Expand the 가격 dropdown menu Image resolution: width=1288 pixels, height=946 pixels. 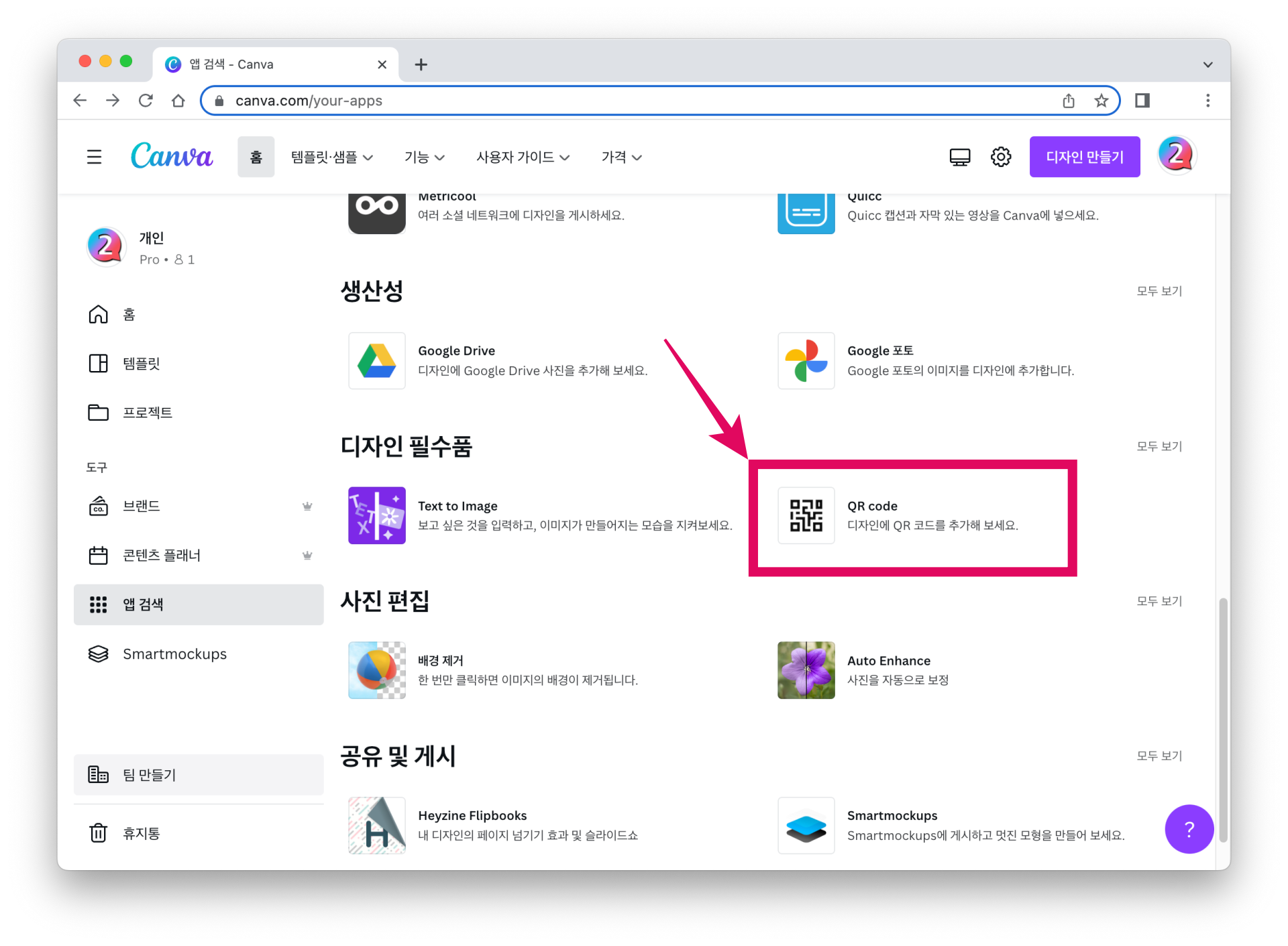click(621, 157)
